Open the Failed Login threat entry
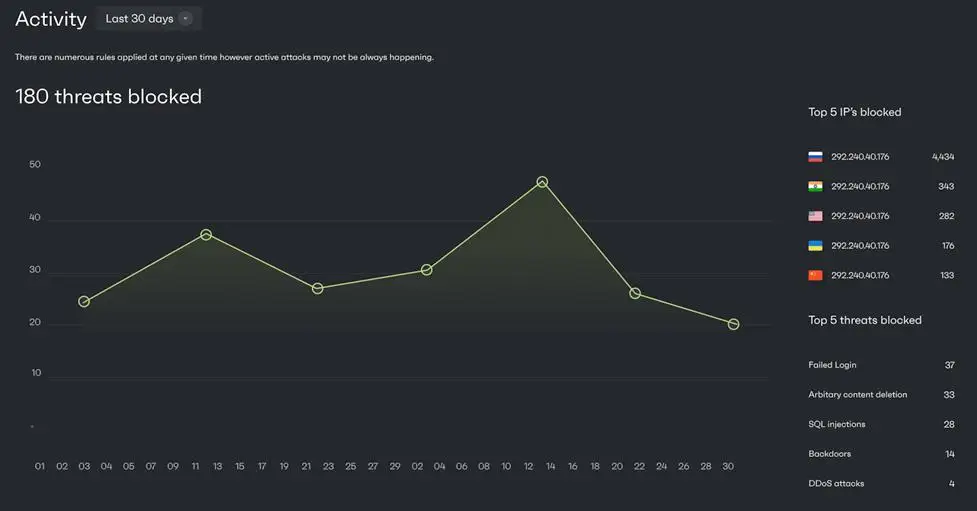 click(x=832, y=365)
